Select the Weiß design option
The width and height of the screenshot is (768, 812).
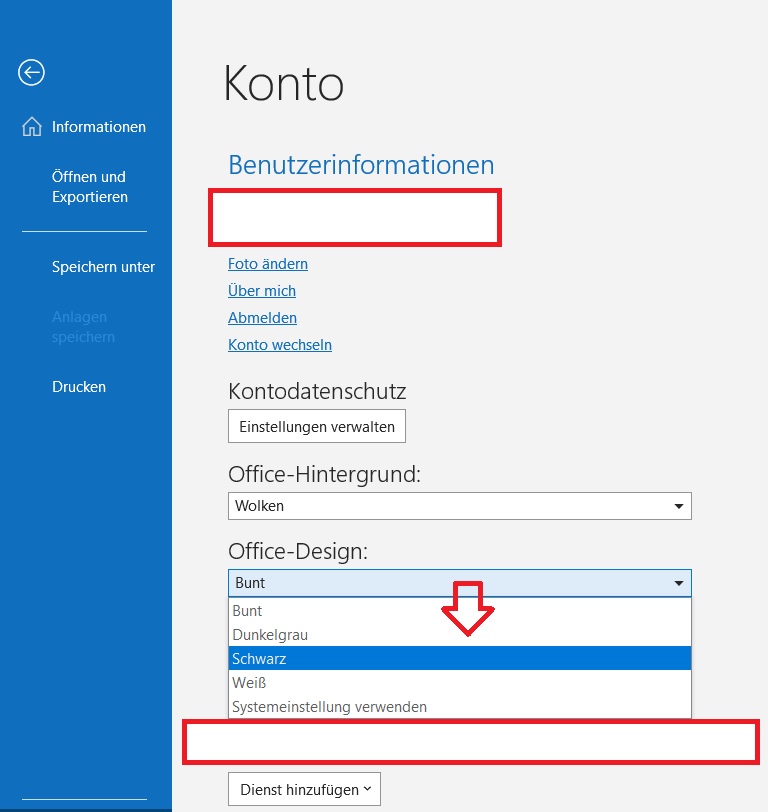[459, 683]
